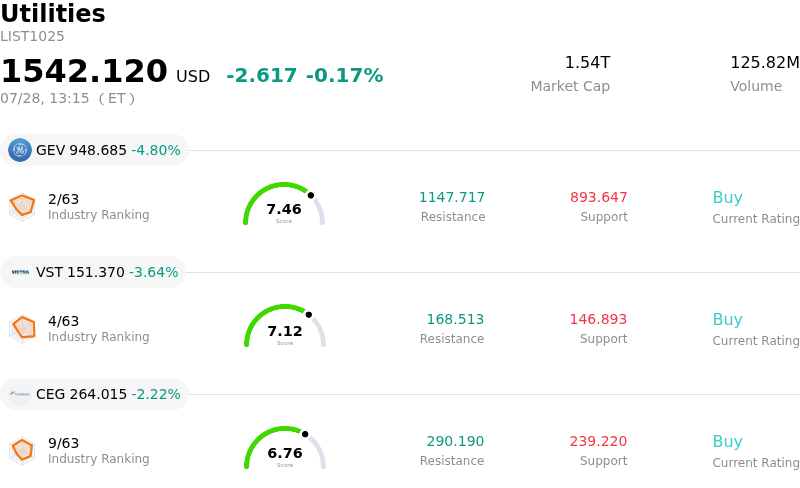Open the VST 151.370 ticker pill
The width and height of the screenshot is (800, 488).
pos(93,272)
